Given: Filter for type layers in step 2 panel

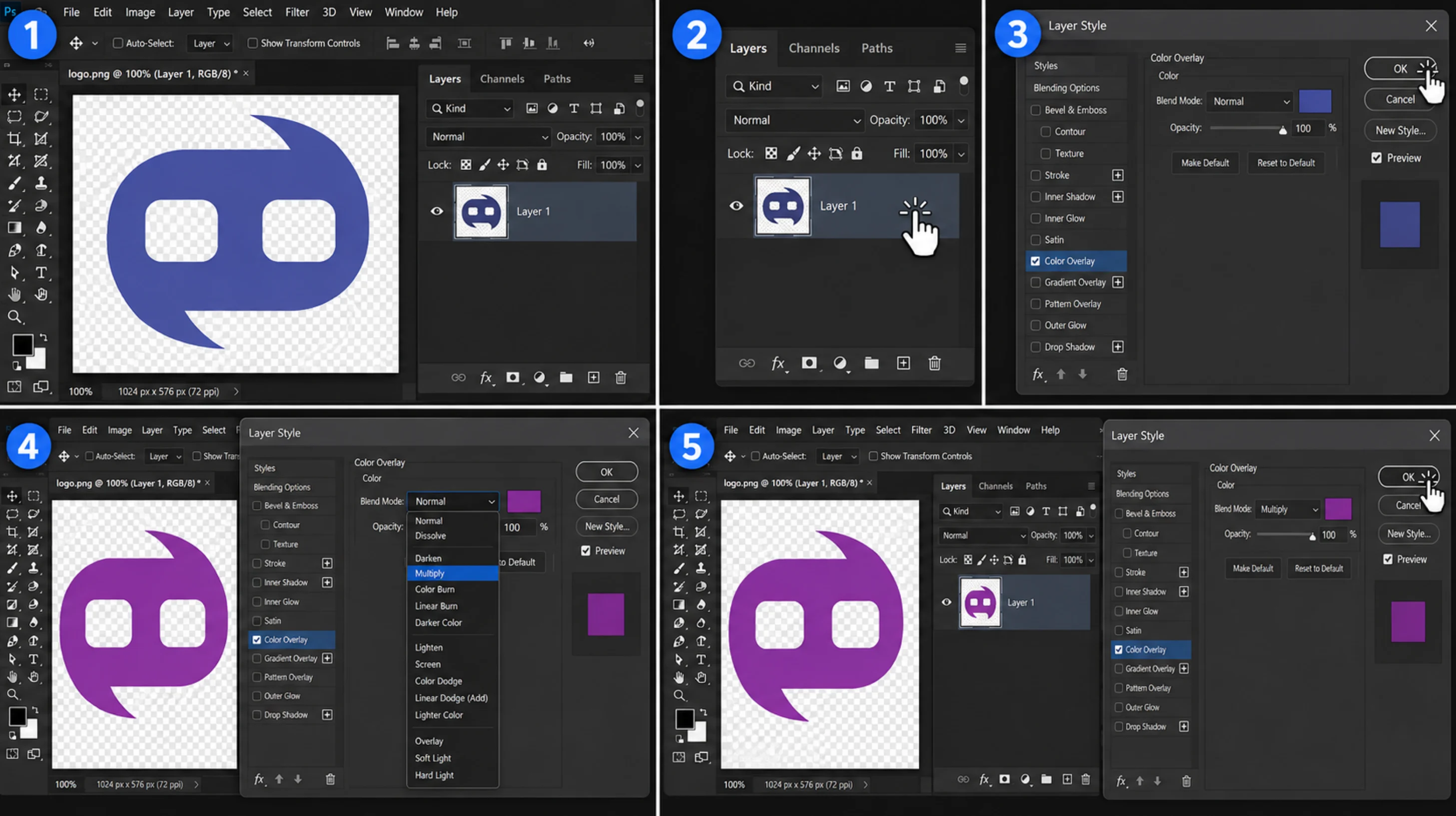Looking at the screenshot, I should pos(890,86).
